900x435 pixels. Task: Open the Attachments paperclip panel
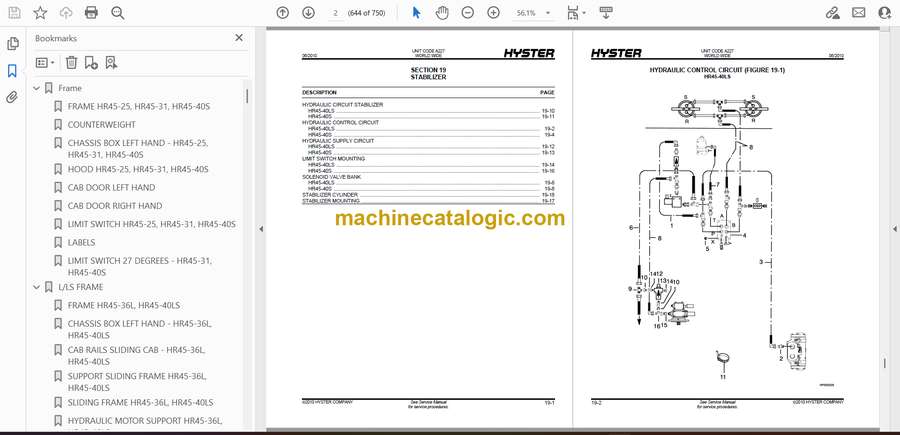[12, 97]
